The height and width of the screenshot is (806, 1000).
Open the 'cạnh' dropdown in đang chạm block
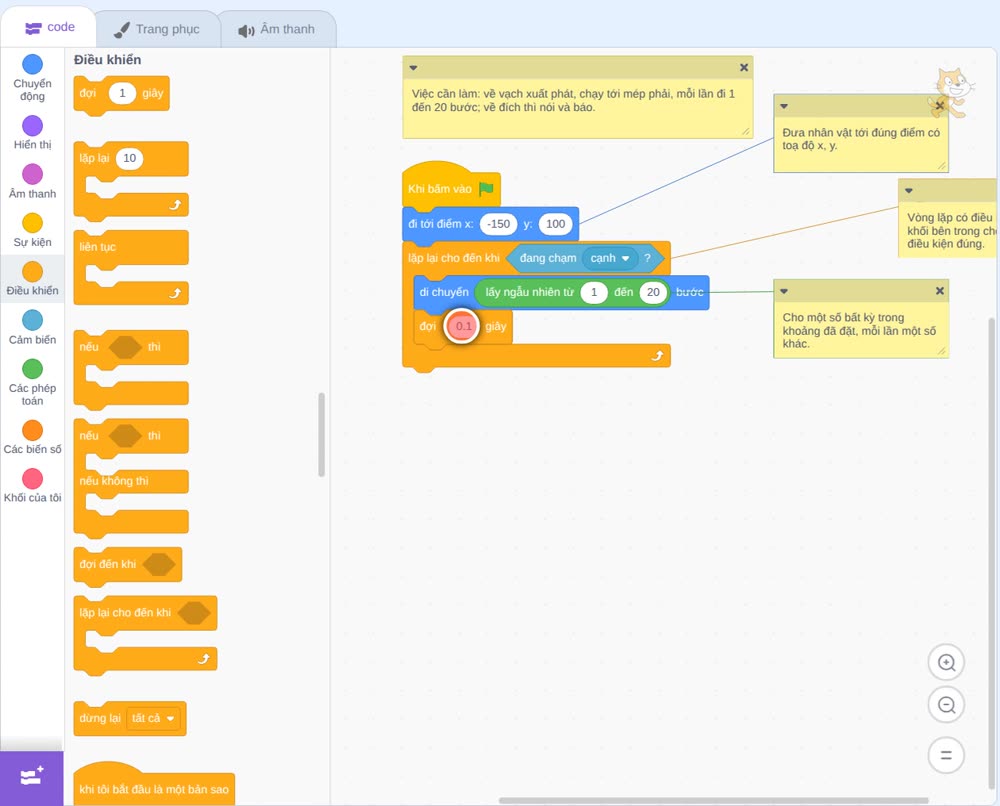tap(610, 258)
